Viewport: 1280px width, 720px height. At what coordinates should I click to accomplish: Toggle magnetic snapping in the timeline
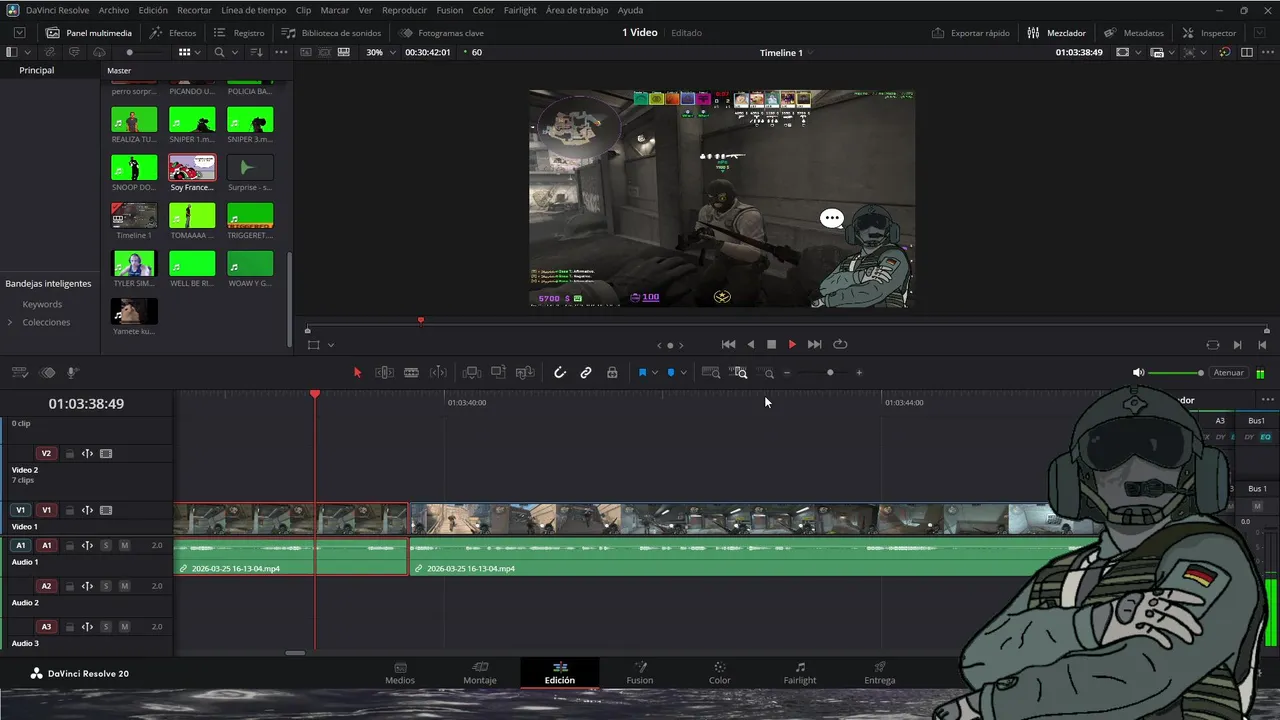tap(560, 373)
